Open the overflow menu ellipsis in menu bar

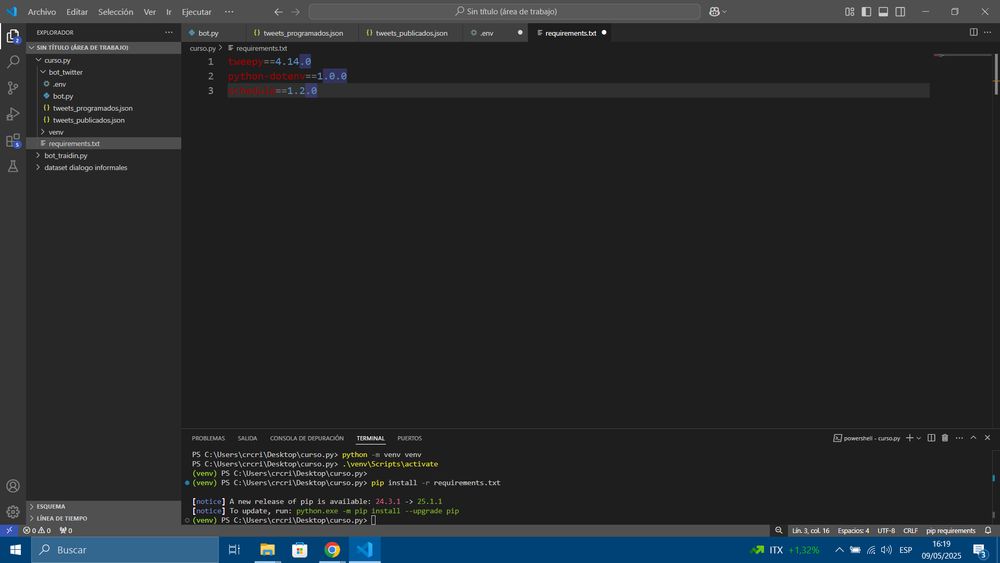[x=229, y=11]
